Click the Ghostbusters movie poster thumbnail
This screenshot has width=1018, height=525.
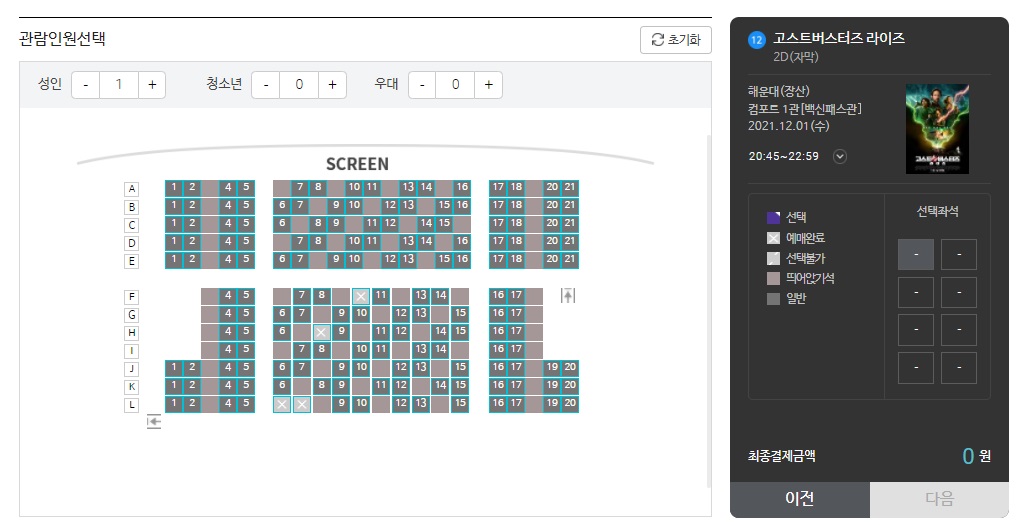937,129
